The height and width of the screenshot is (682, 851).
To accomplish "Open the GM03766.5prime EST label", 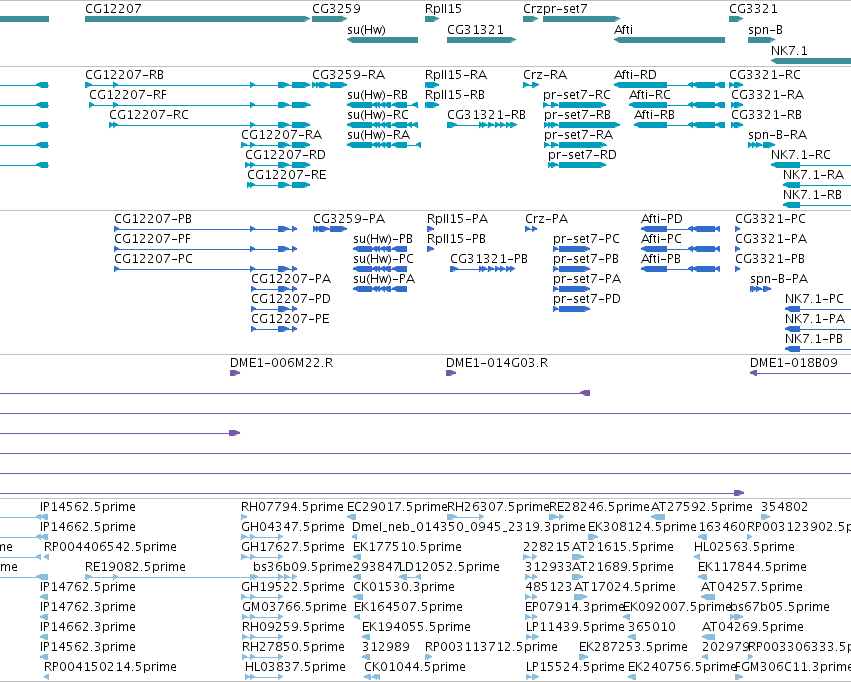I will point(294,607).
